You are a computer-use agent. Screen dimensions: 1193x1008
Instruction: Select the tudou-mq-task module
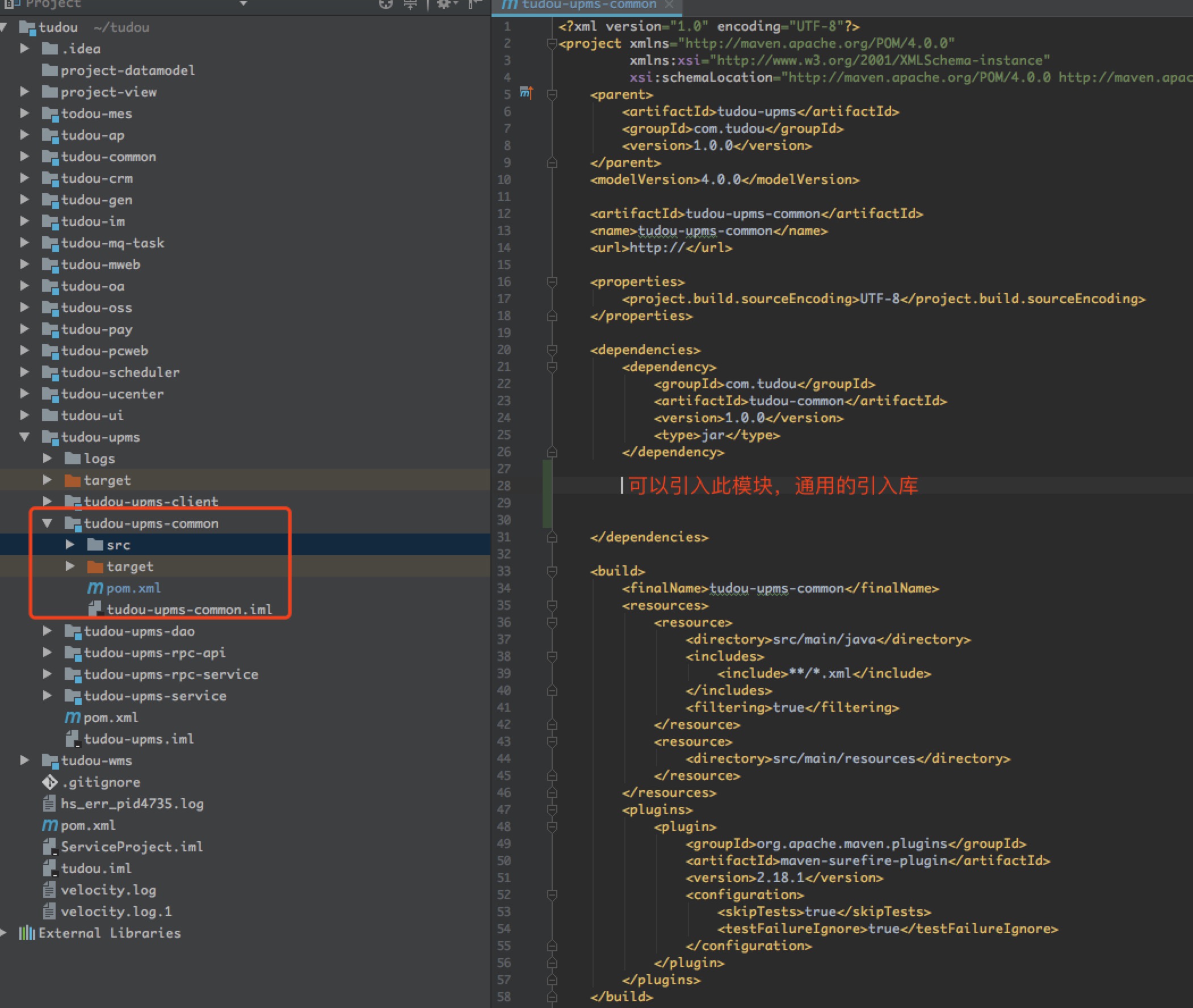(x=112, y=243)
